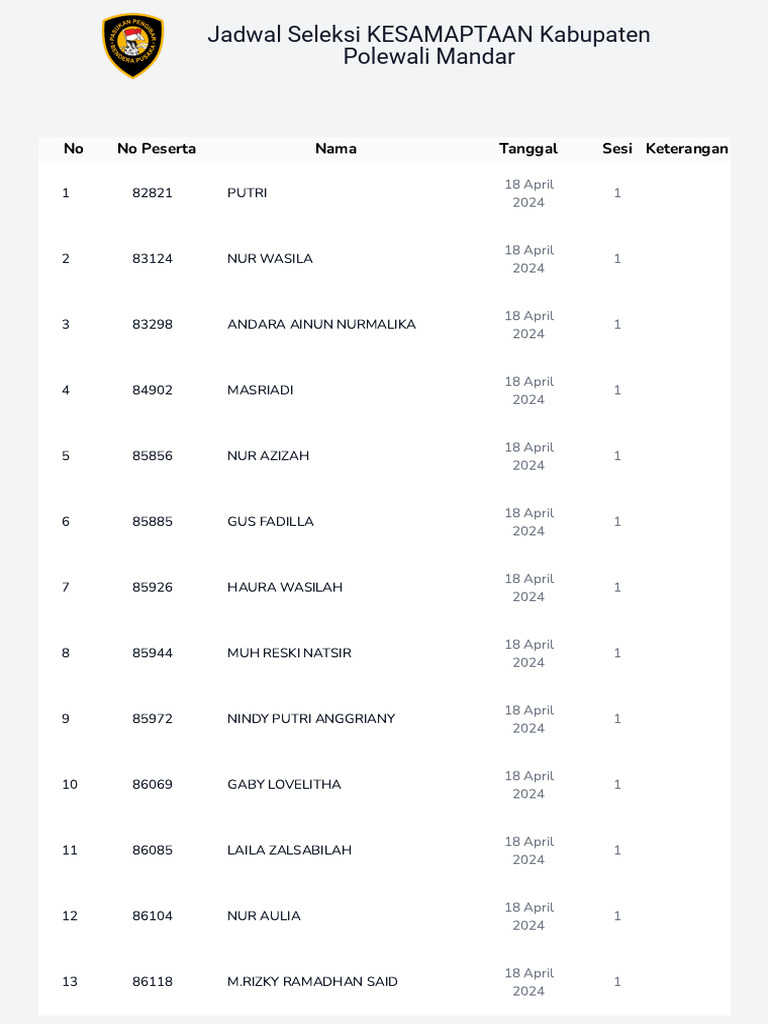This screenshot has height=1024, width=768.
Task: Select the name M.RIZKY RAMADHAN SAID
Action: click(312, 982)
